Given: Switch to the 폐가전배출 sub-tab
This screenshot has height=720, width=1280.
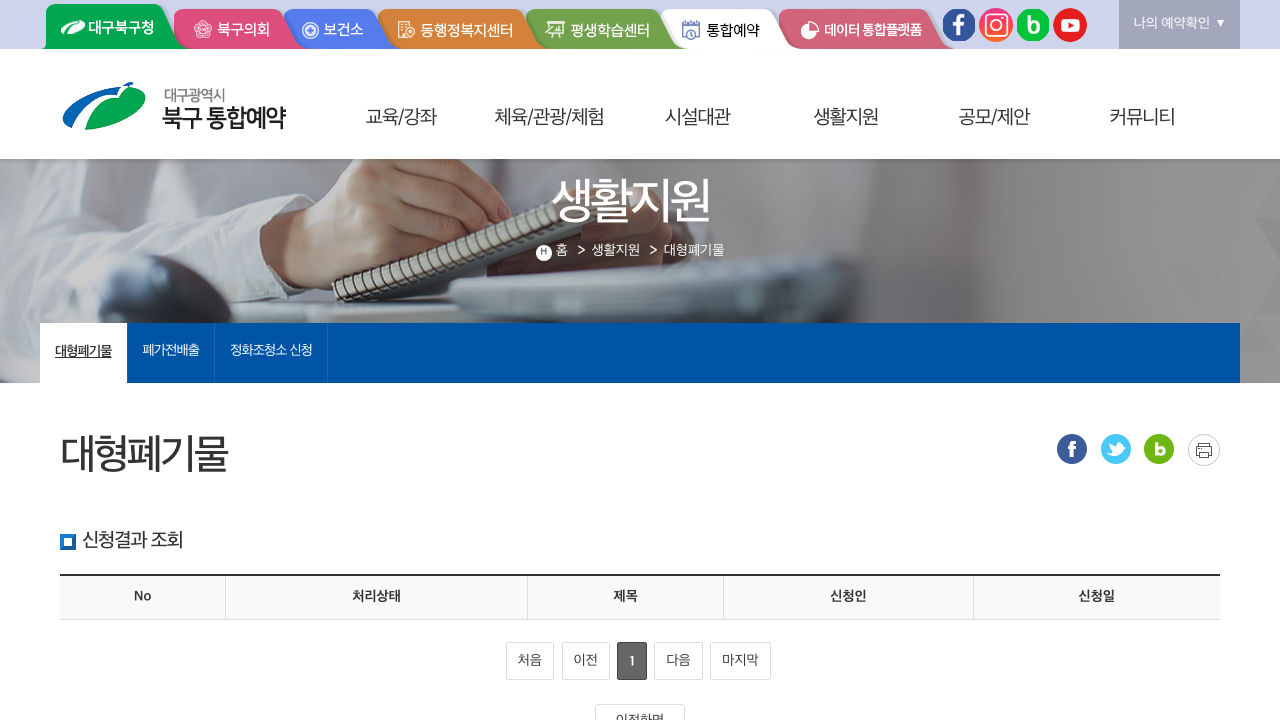Looking at the screenshot, I should (171, 351).
